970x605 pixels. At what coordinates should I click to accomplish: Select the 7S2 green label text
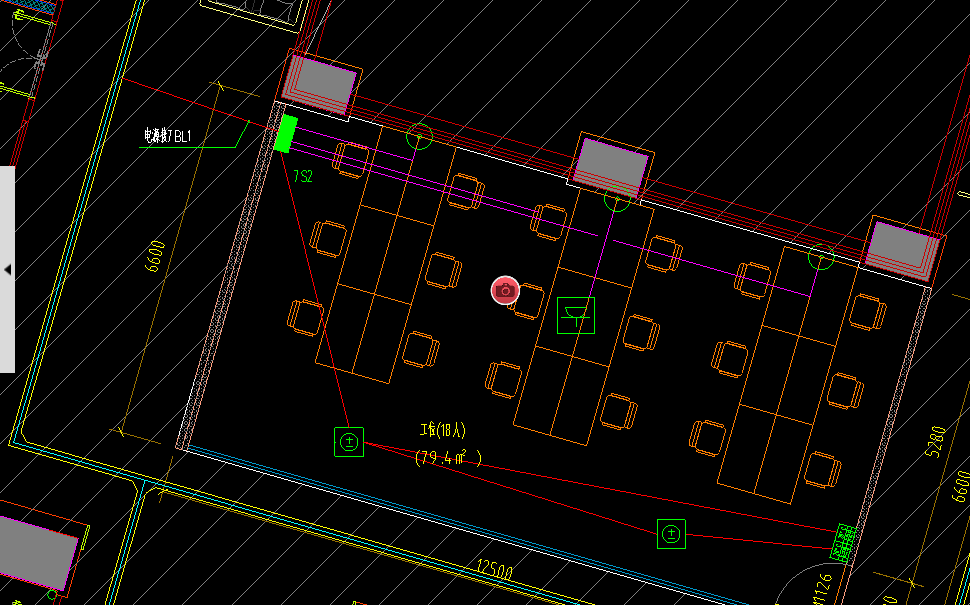coord(303,176)
